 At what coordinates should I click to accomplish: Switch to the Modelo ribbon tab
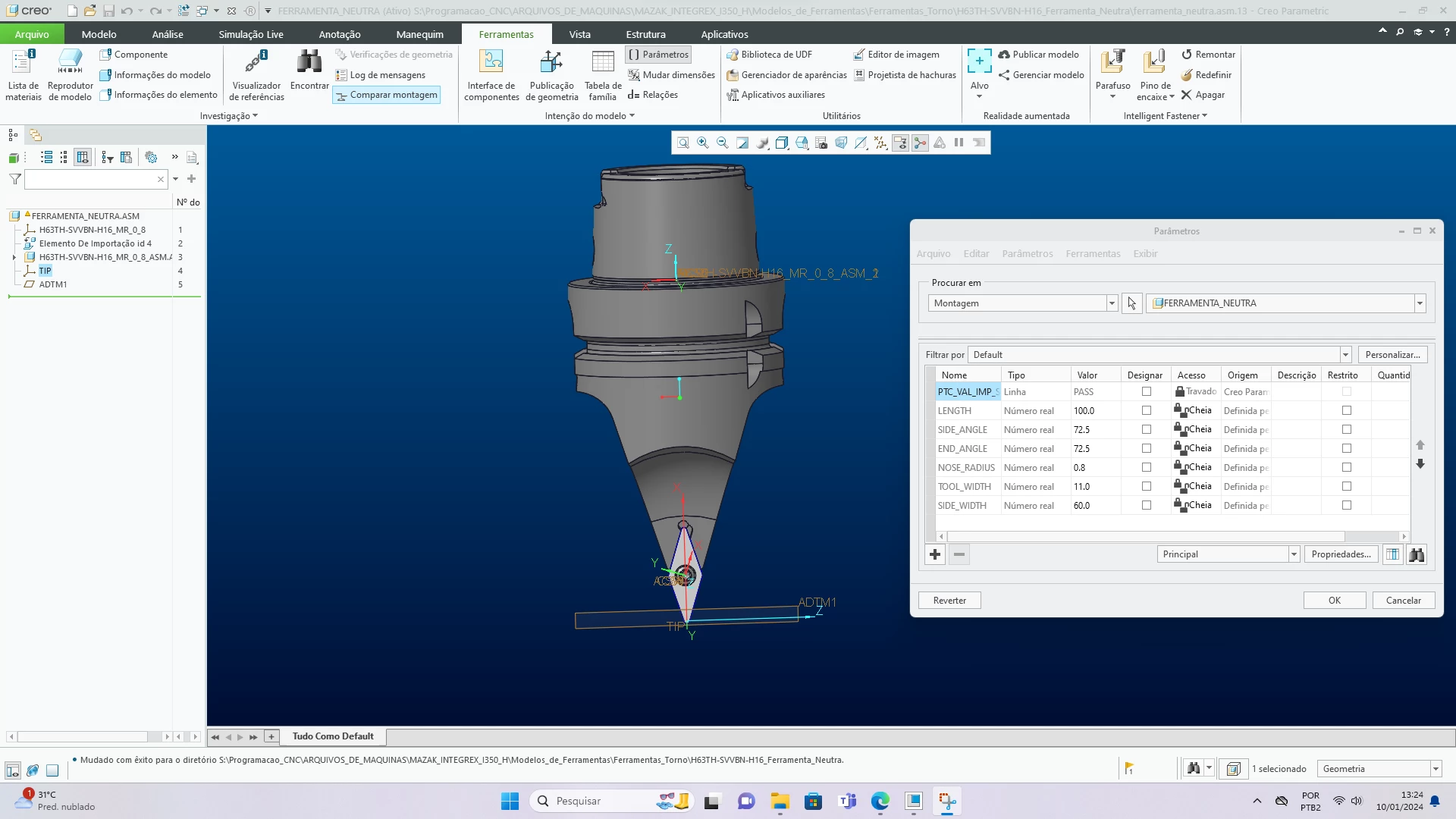pos(99,34)
